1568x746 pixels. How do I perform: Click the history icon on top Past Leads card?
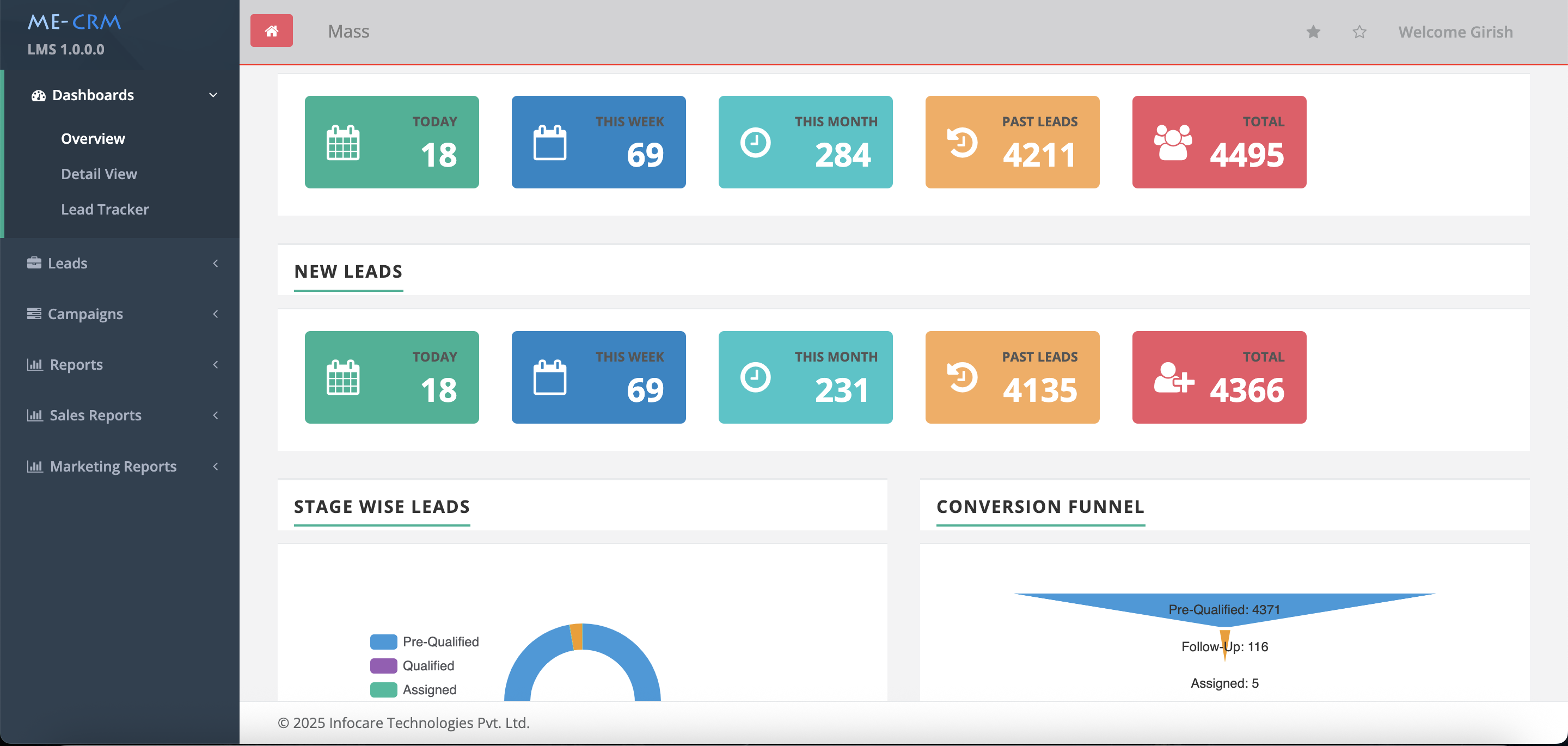tap(963, 143)
